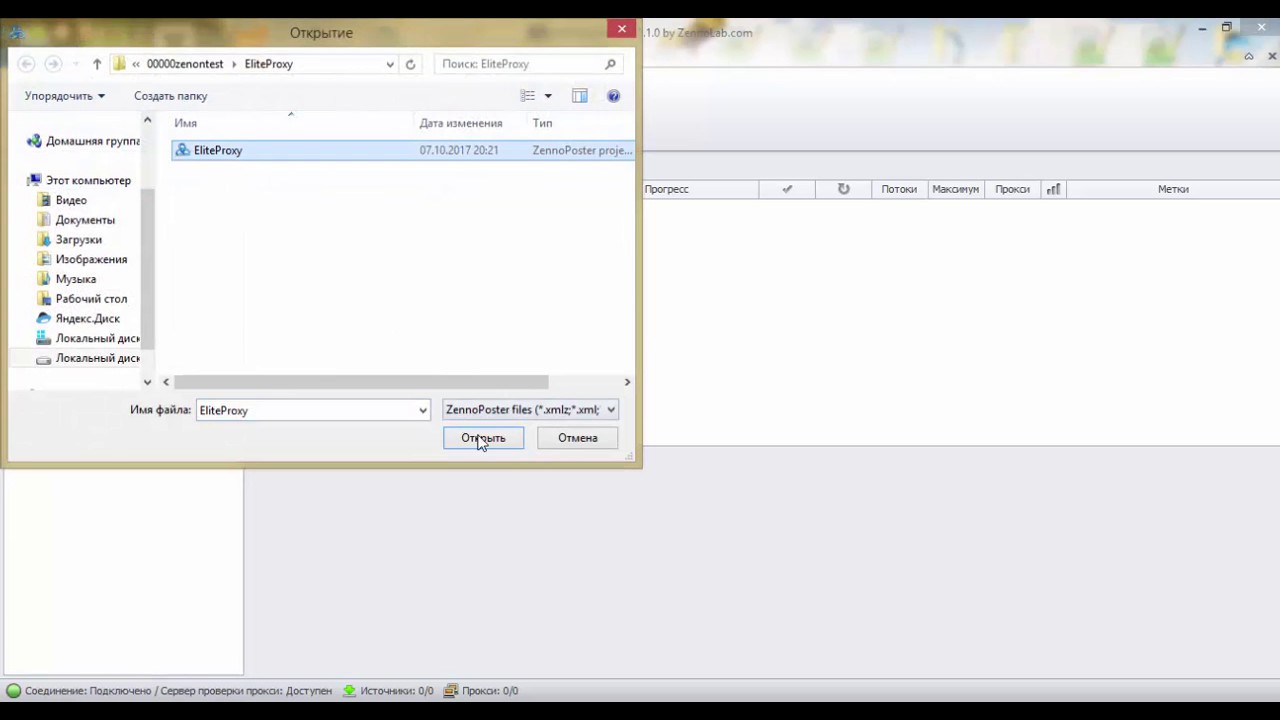Open the view options dropdown arrow

point(548,96)
